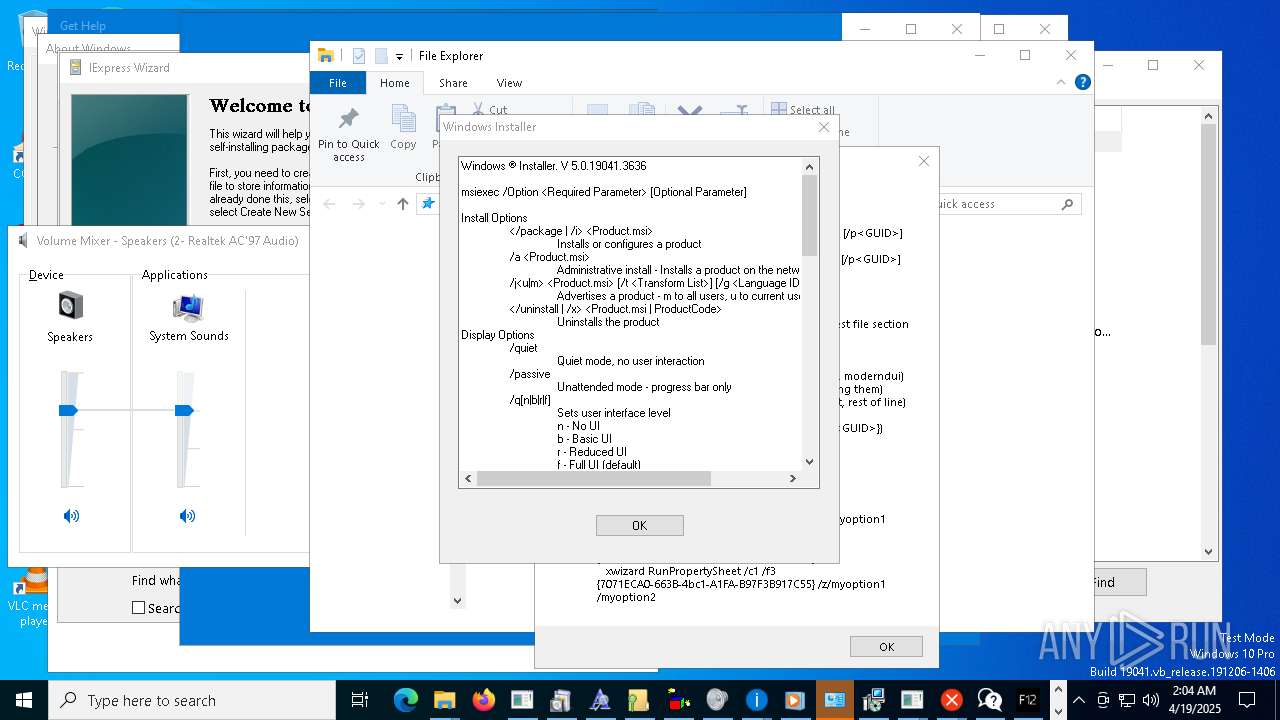The height and width of the screenshot is (720, 1280).
Task: Open Customize Quick Access Toolbar dropdown
Action: point(399,56)
